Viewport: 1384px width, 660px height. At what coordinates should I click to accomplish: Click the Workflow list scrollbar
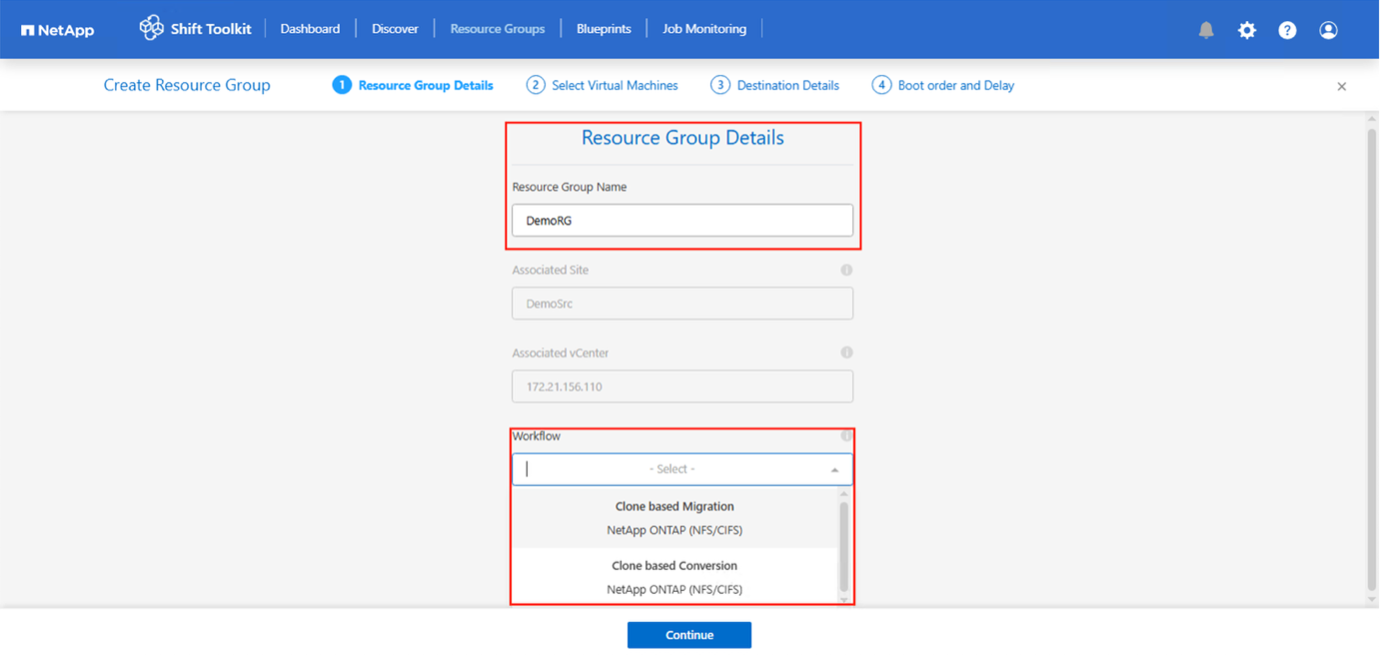tap(843, 545)
